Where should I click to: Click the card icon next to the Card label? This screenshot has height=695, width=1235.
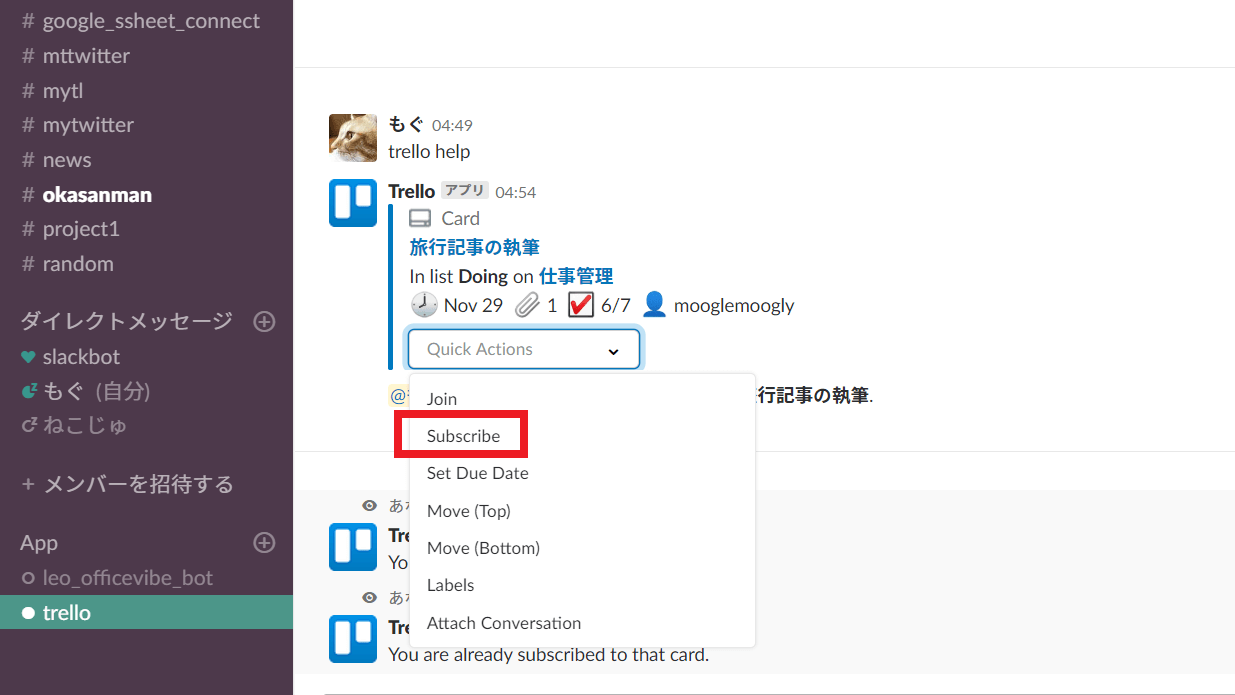click(420, 219)
